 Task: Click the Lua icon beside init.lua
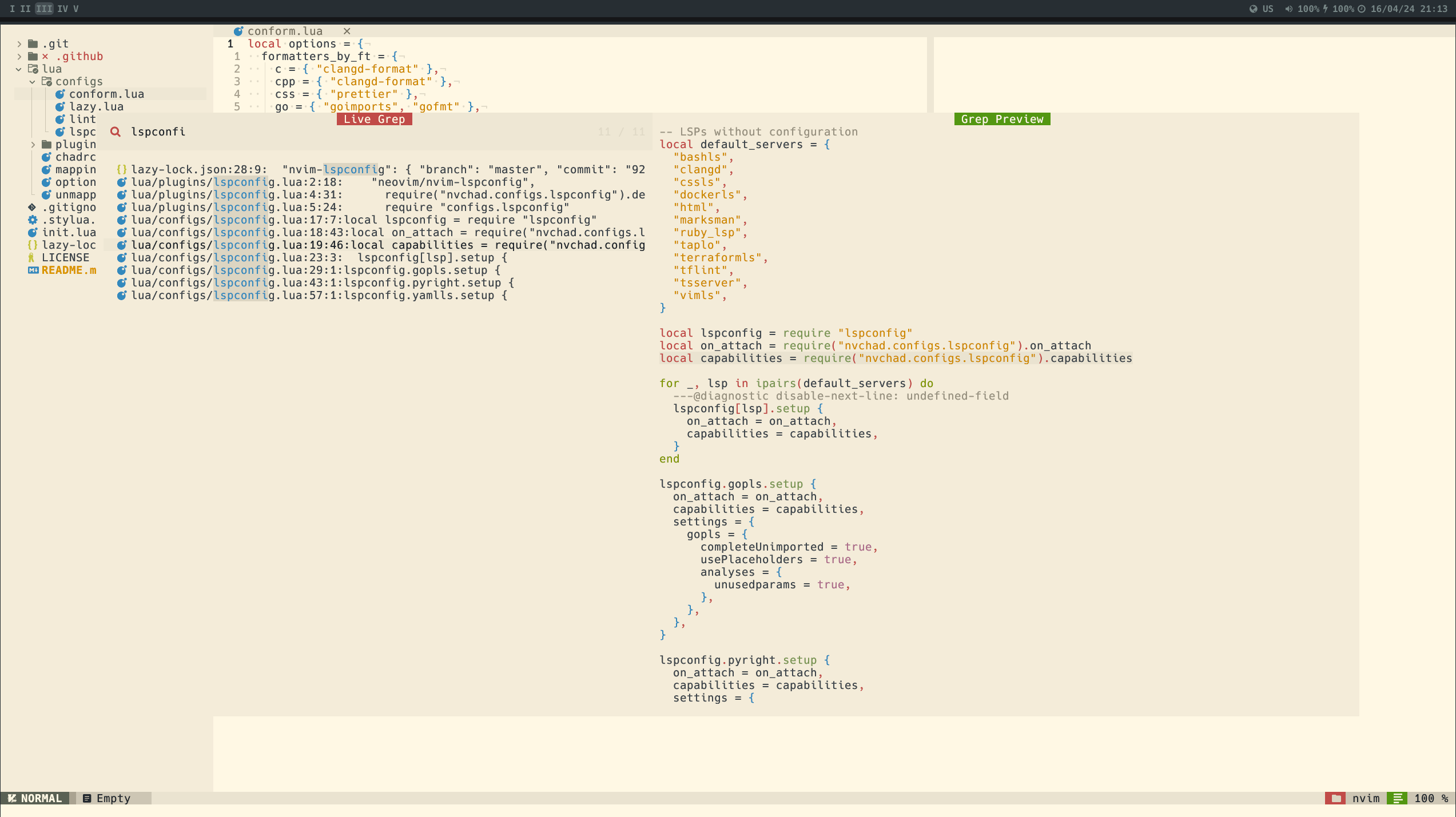[x=33, y=233]
